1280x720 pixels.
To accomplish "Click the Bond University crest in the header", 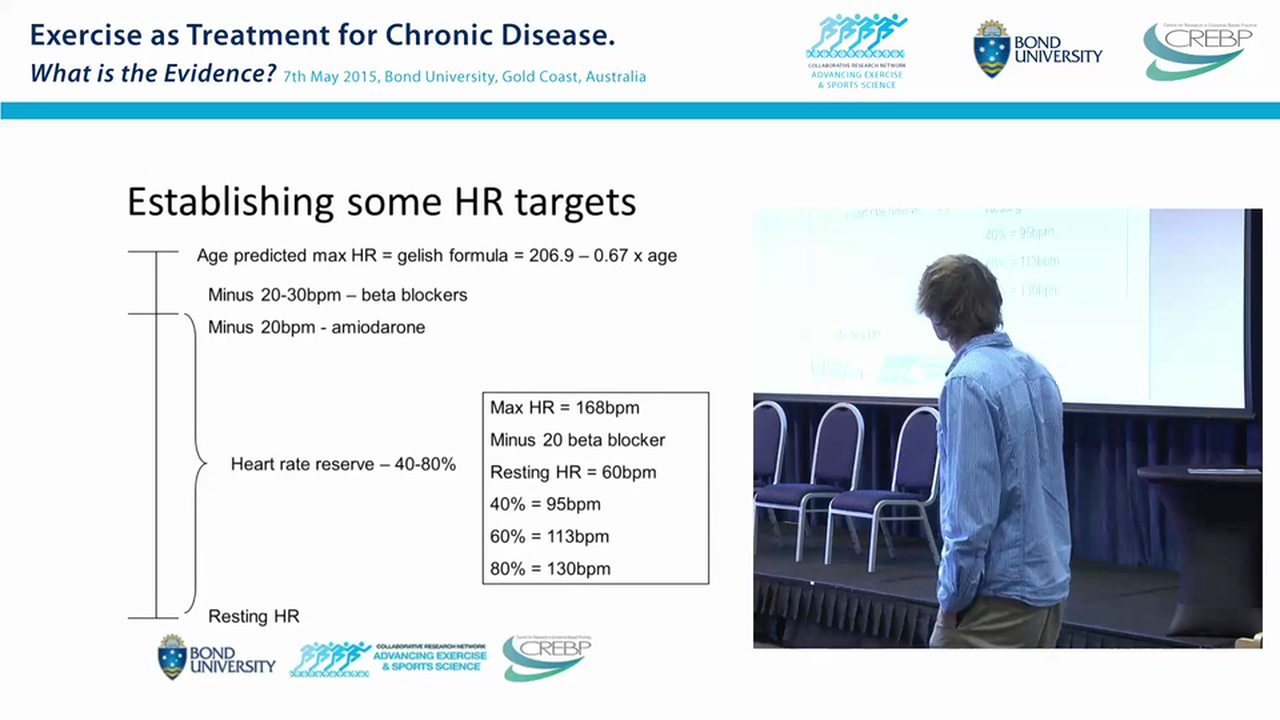I will point(990,49).
